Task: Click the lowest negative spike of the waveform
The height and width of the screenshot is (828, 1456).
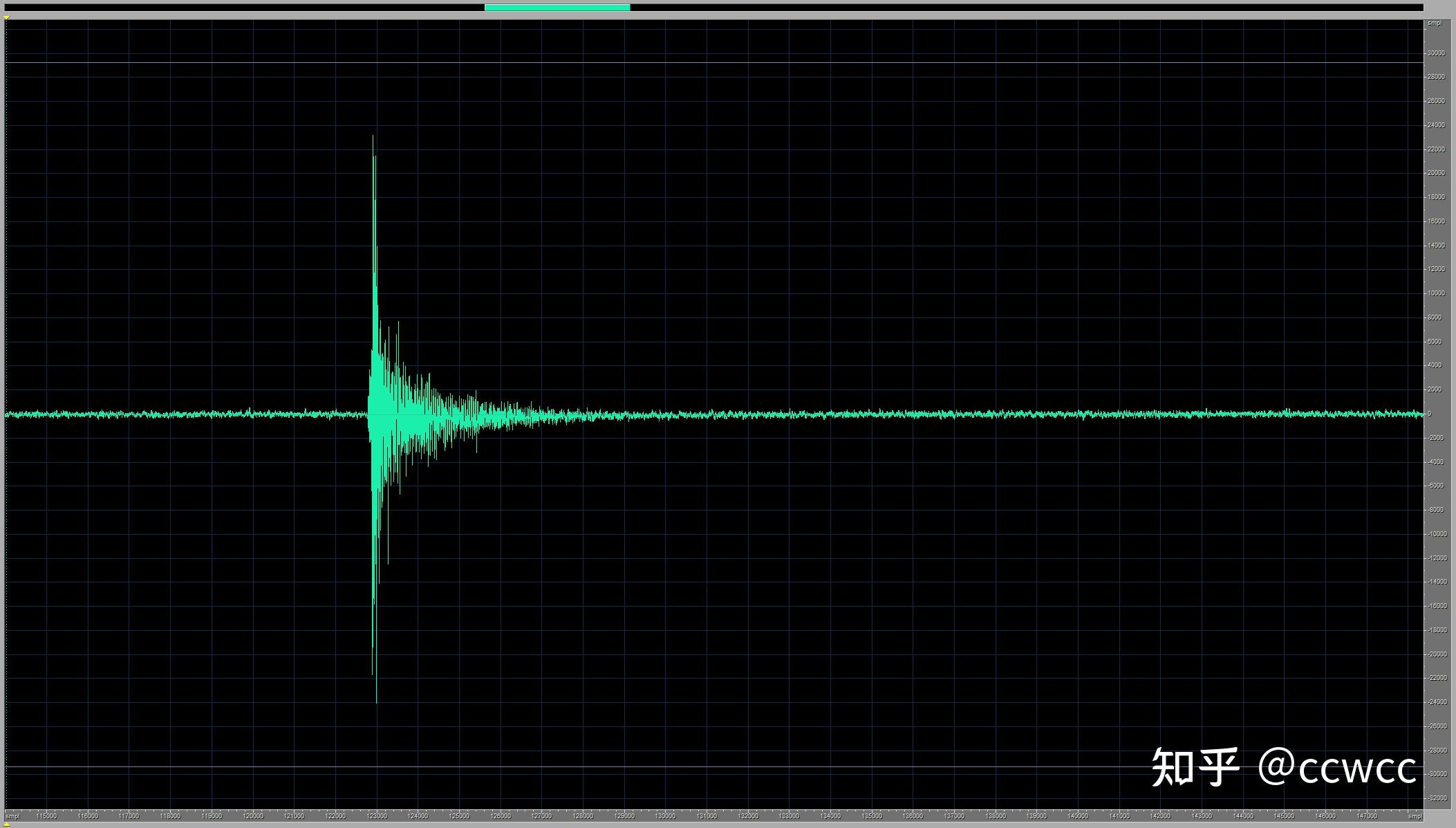Action: pos(376,700)
